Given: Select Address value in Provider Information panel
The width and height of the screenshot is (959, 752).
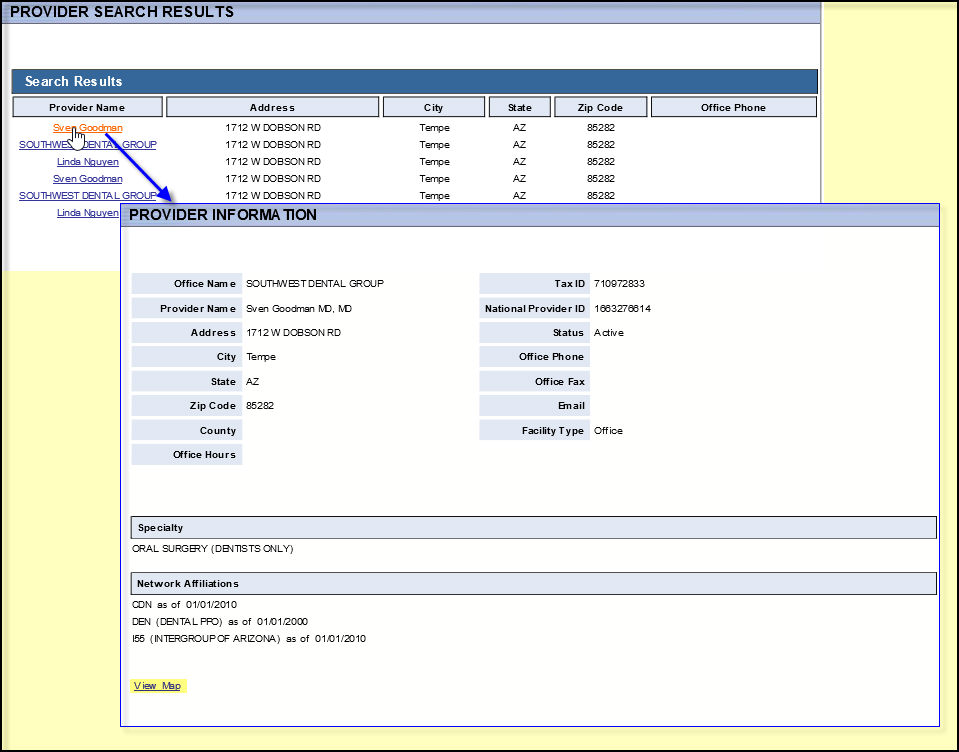Looking at the screenshot, I should [294, 333].
